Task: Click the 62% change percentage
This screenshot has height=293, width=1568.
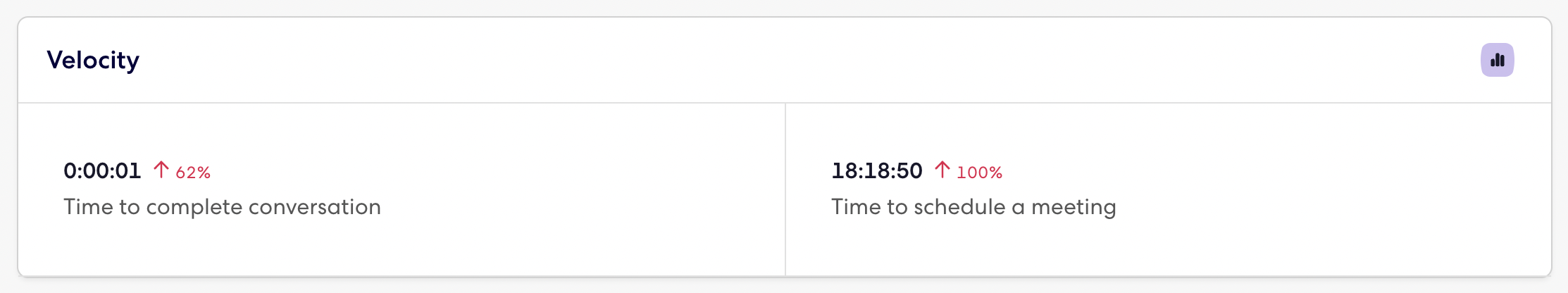Action: (x=193, y=173)
